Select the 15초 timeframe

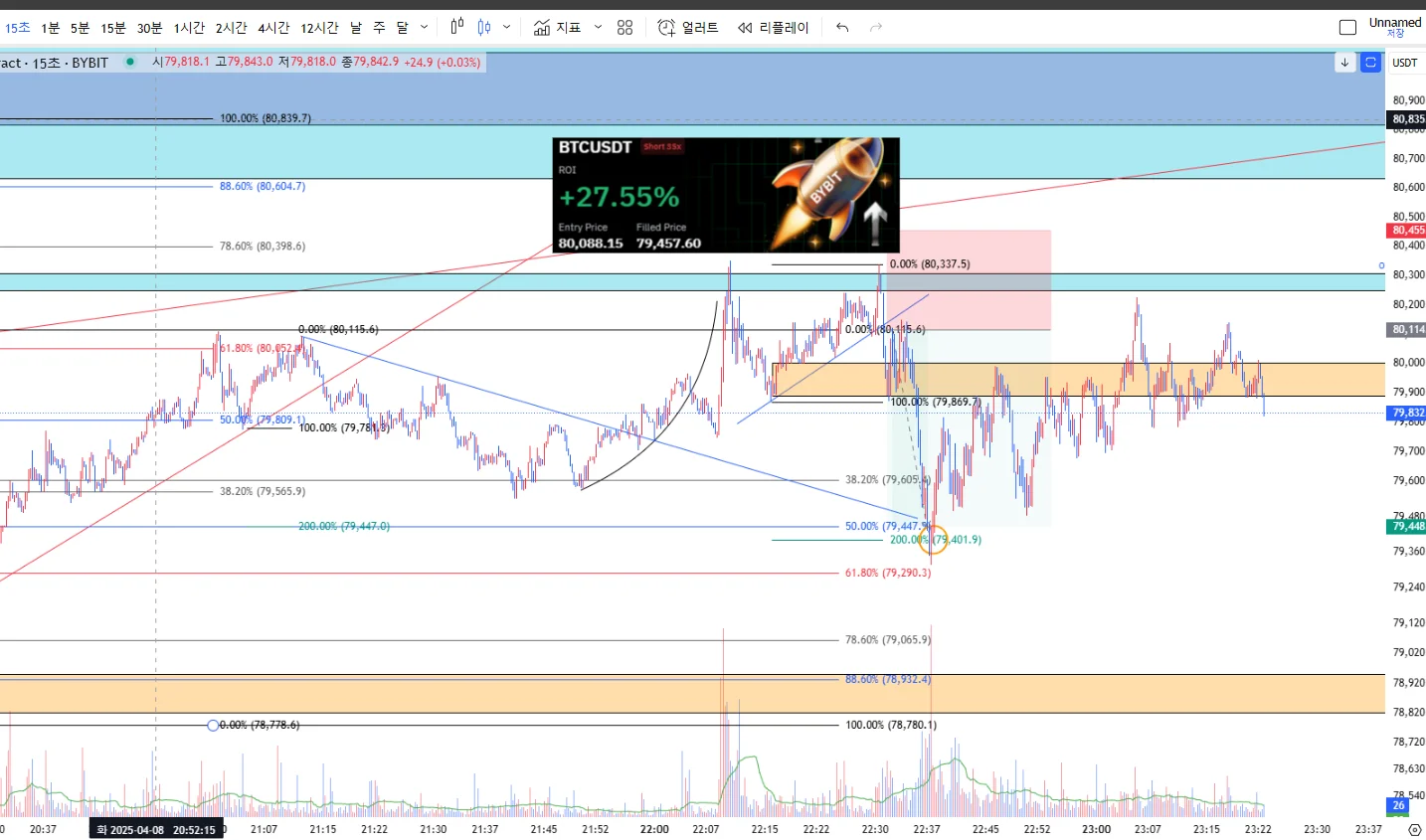17,28
